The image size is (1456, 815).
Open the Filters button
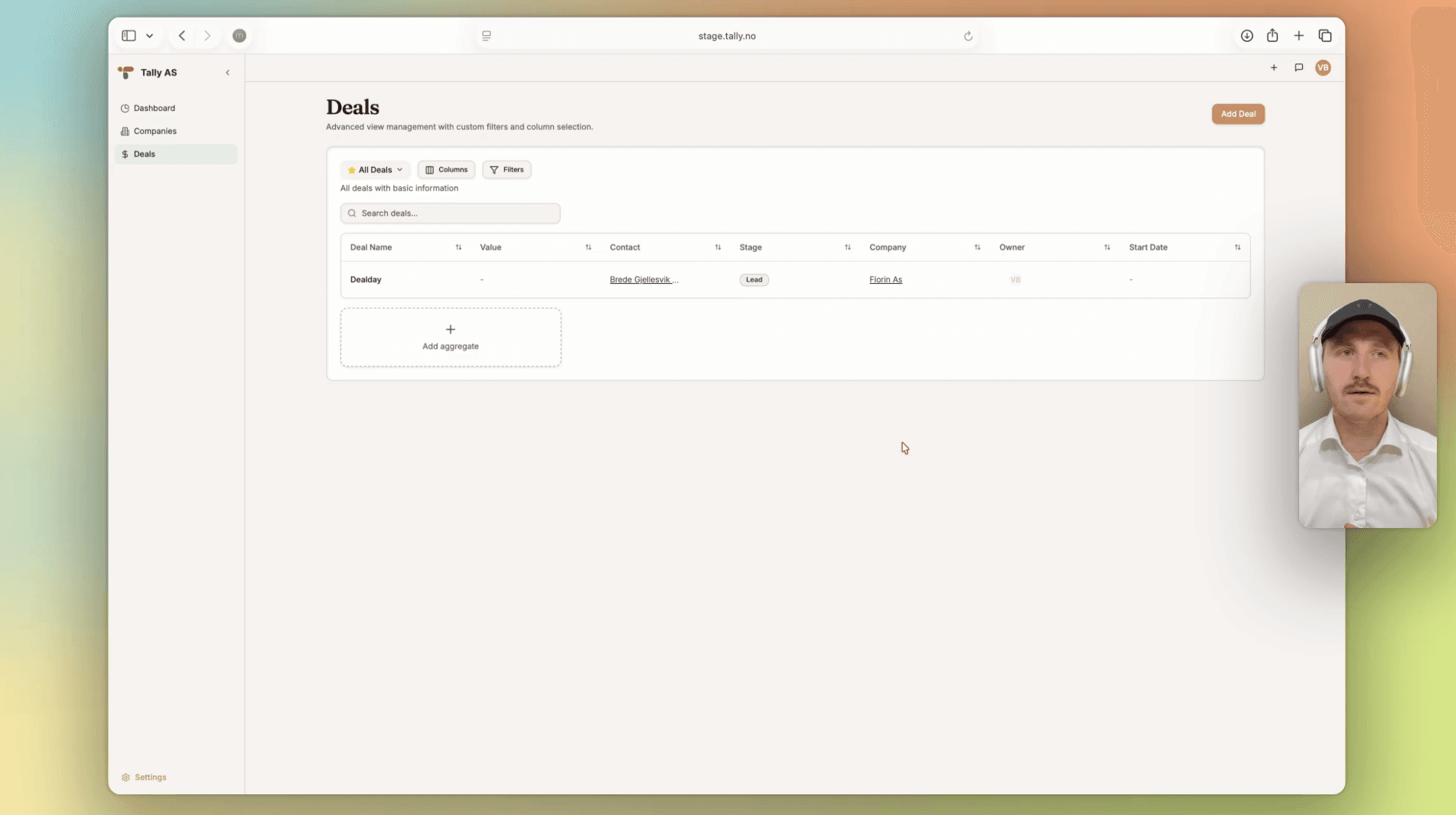[x=507, y=170]
